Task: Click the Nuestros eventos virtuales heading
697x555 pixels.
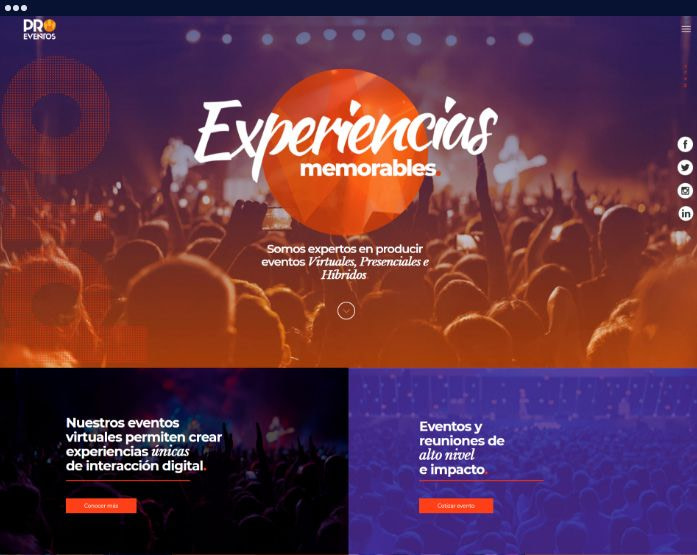Action: pyautogui.click(x=144, y=444)
